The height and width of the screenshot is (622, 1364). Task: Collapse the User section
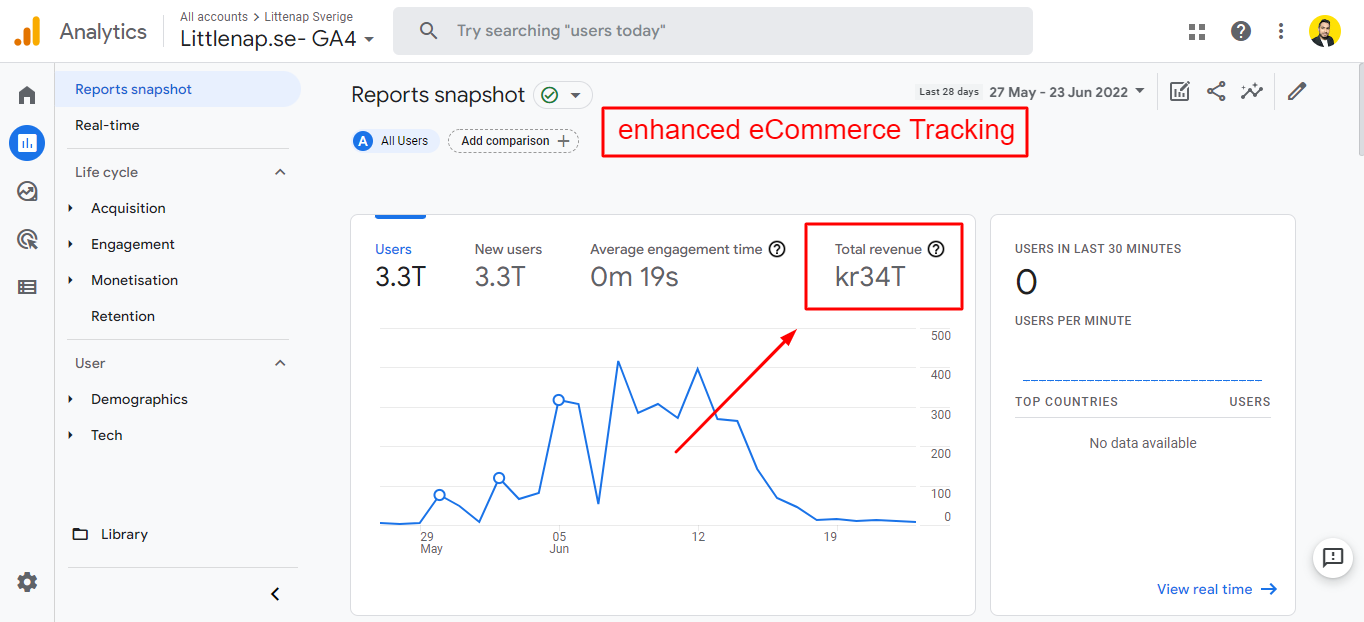pyautogui.click(x=280, y=363)
